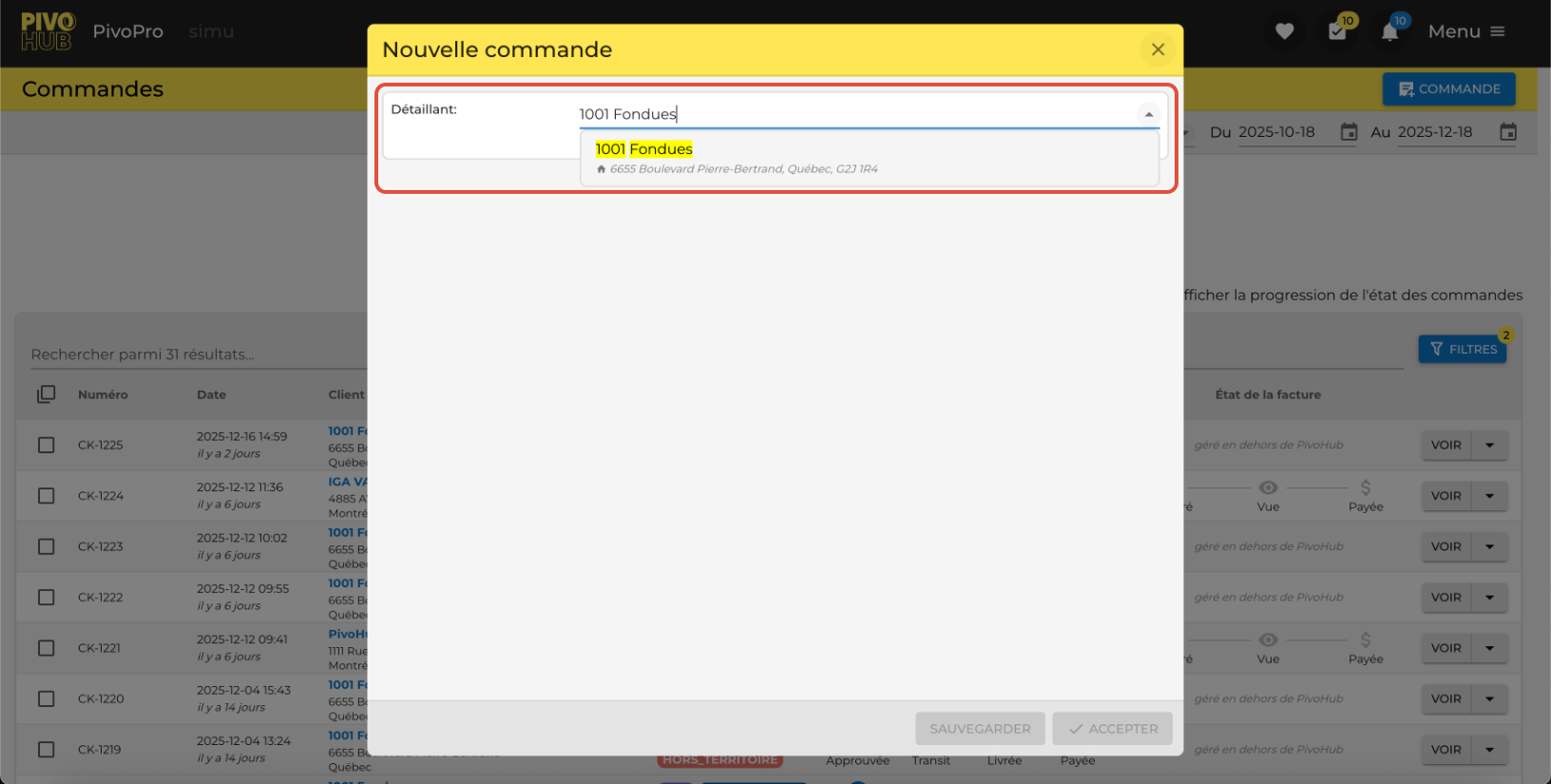Close the Nouvelle commande dialog

click(1158, 49)
